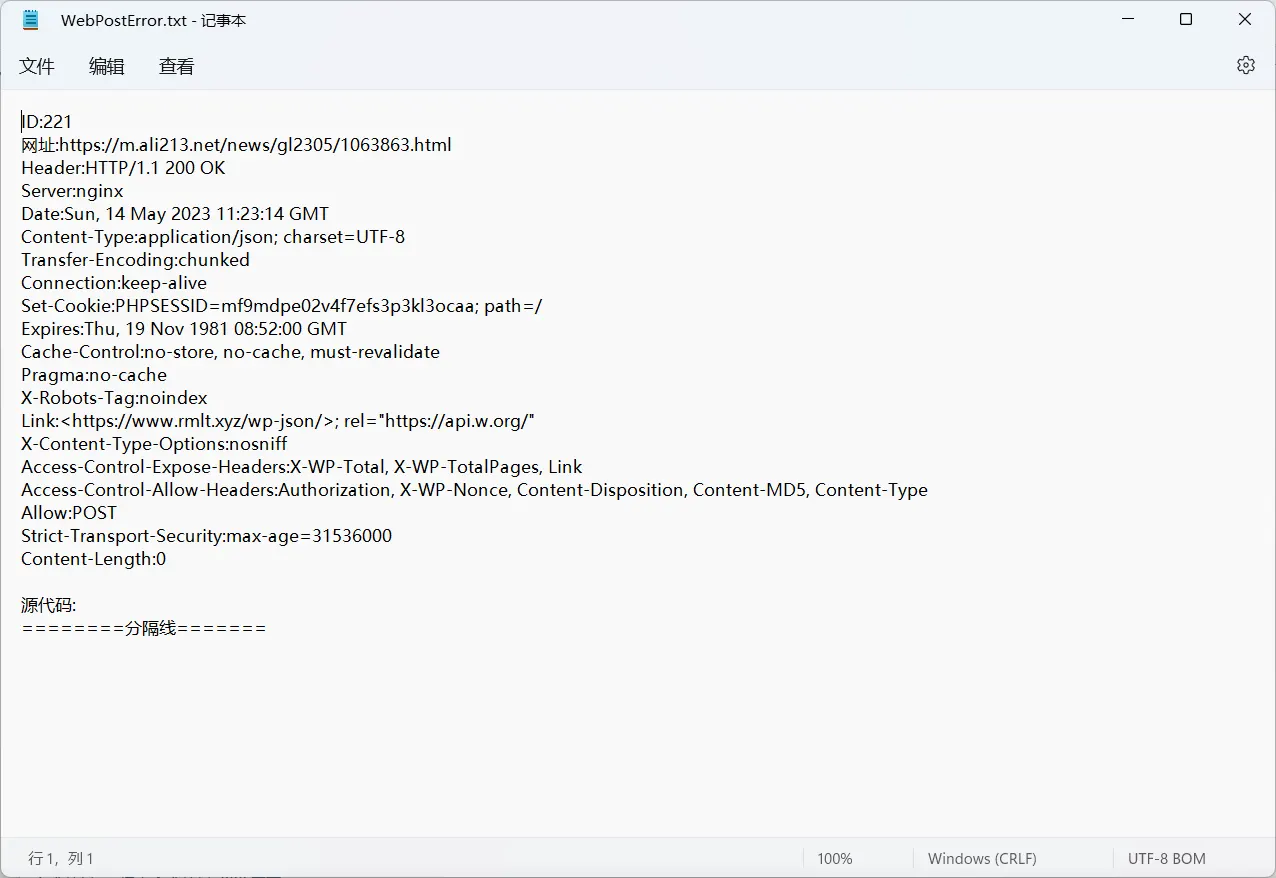Open the 查看 menu
This screenshot has width=1276, height=878.
tap(177, 66)
